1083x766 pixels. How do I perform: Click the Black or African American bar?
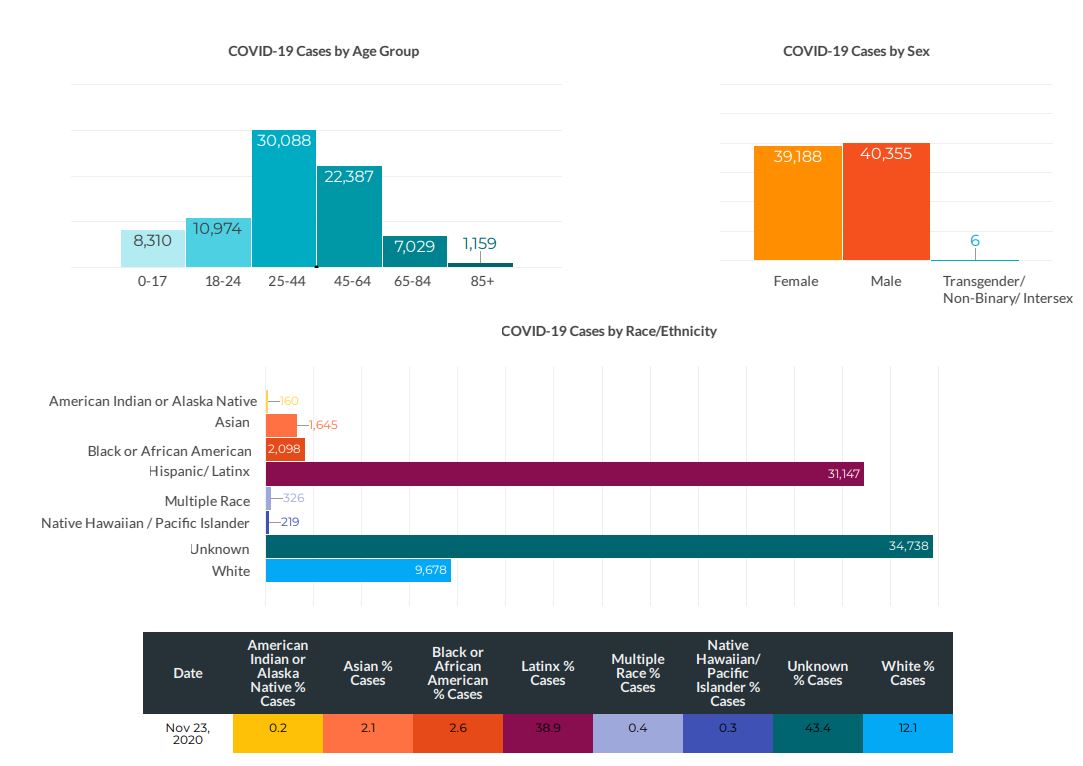pyautogui.click(x=285, y=450)
